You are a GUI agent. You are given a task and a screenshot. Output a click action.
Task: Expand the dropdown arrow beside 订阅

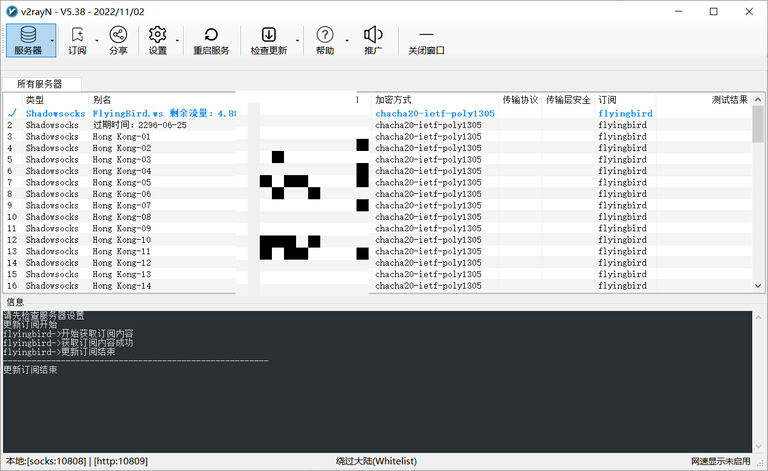tap(97, 41)
